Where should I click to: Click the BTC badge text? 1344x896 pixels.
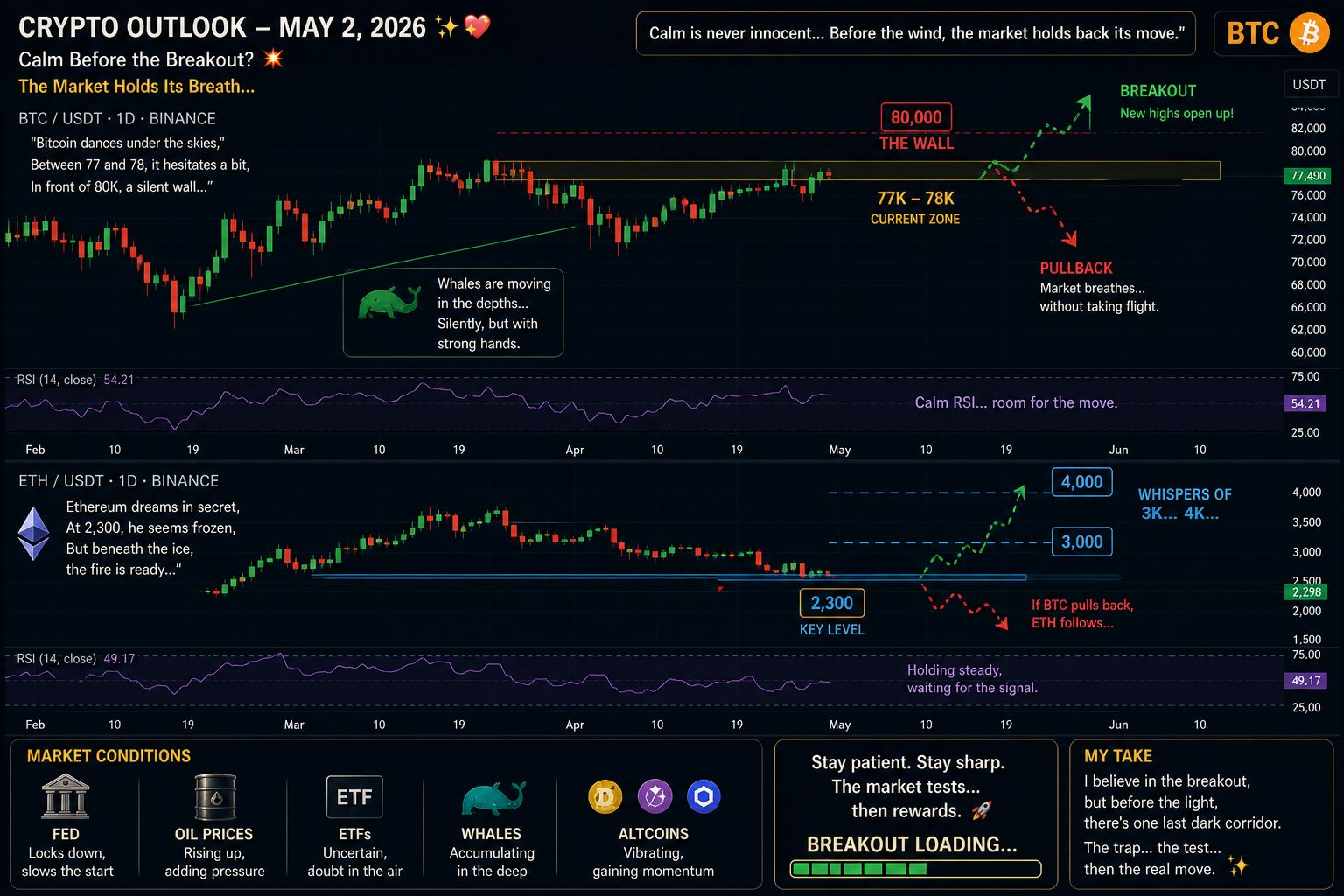(1253, 33)
